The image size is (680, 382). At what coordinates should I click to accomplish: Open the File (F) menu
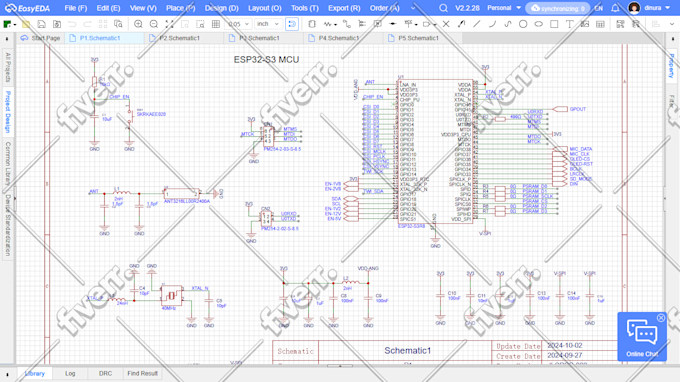coord(75,8)
